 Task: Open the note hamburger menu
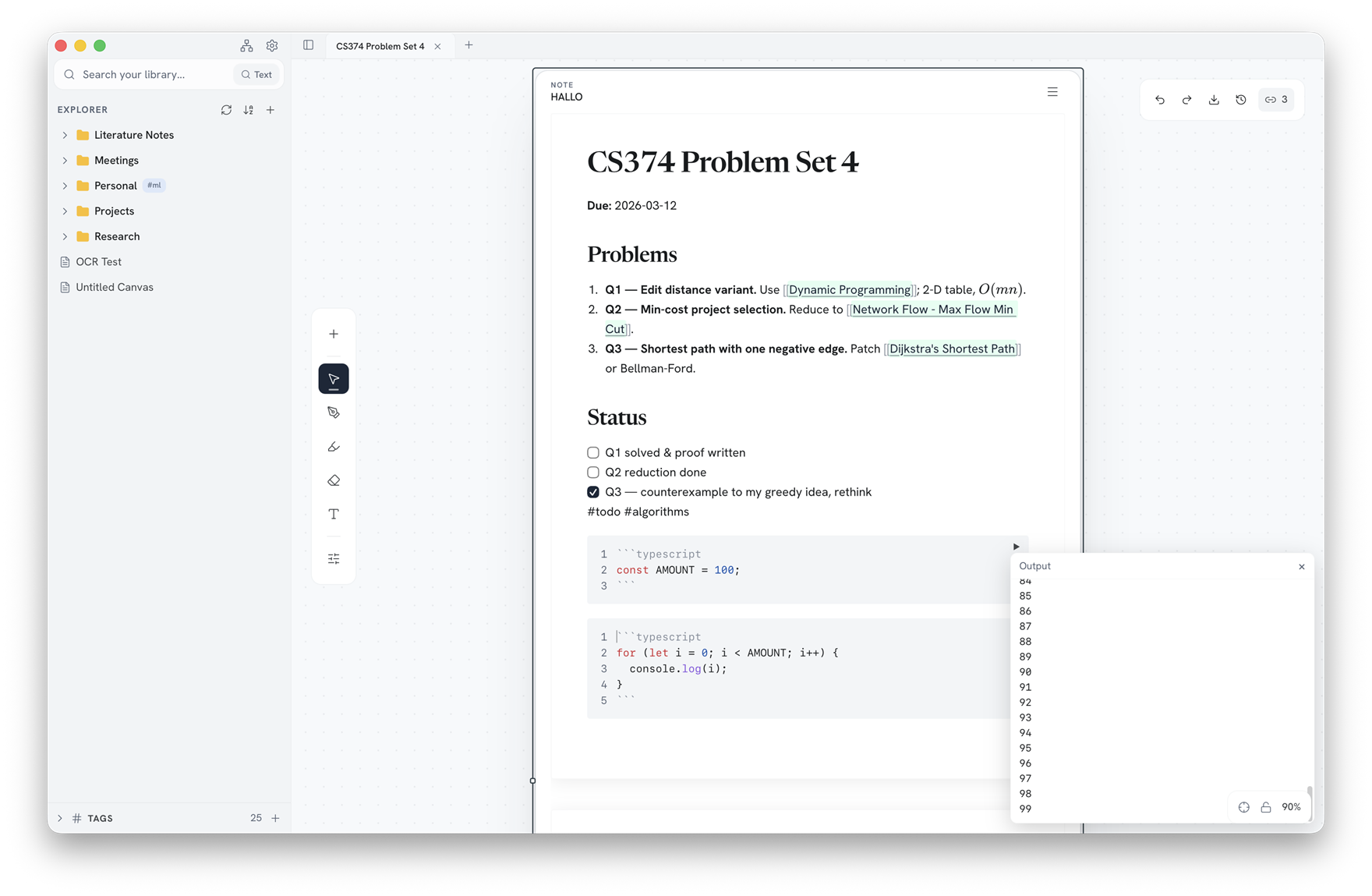(1052, 92)
